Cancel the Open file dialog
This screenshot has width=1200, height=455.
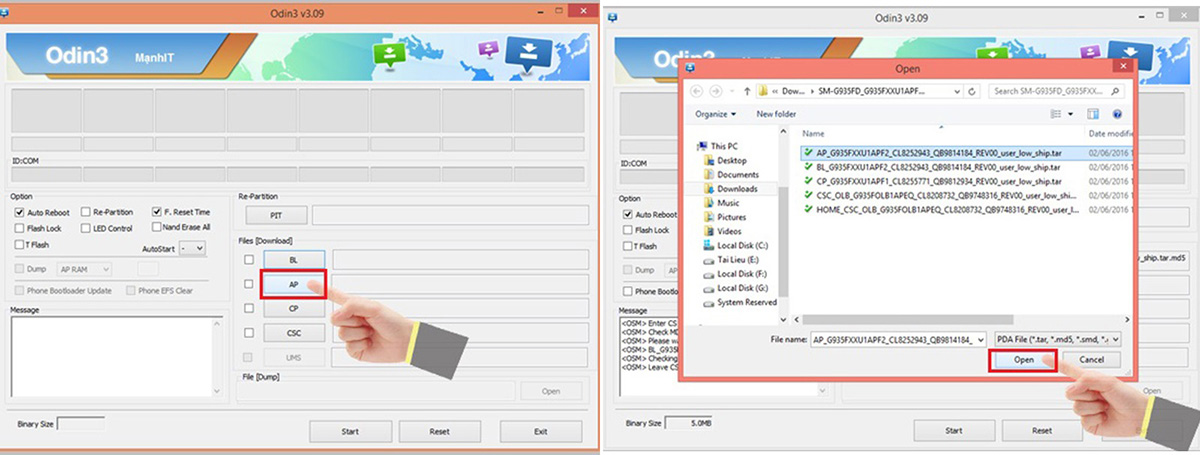pos(1091,360)
